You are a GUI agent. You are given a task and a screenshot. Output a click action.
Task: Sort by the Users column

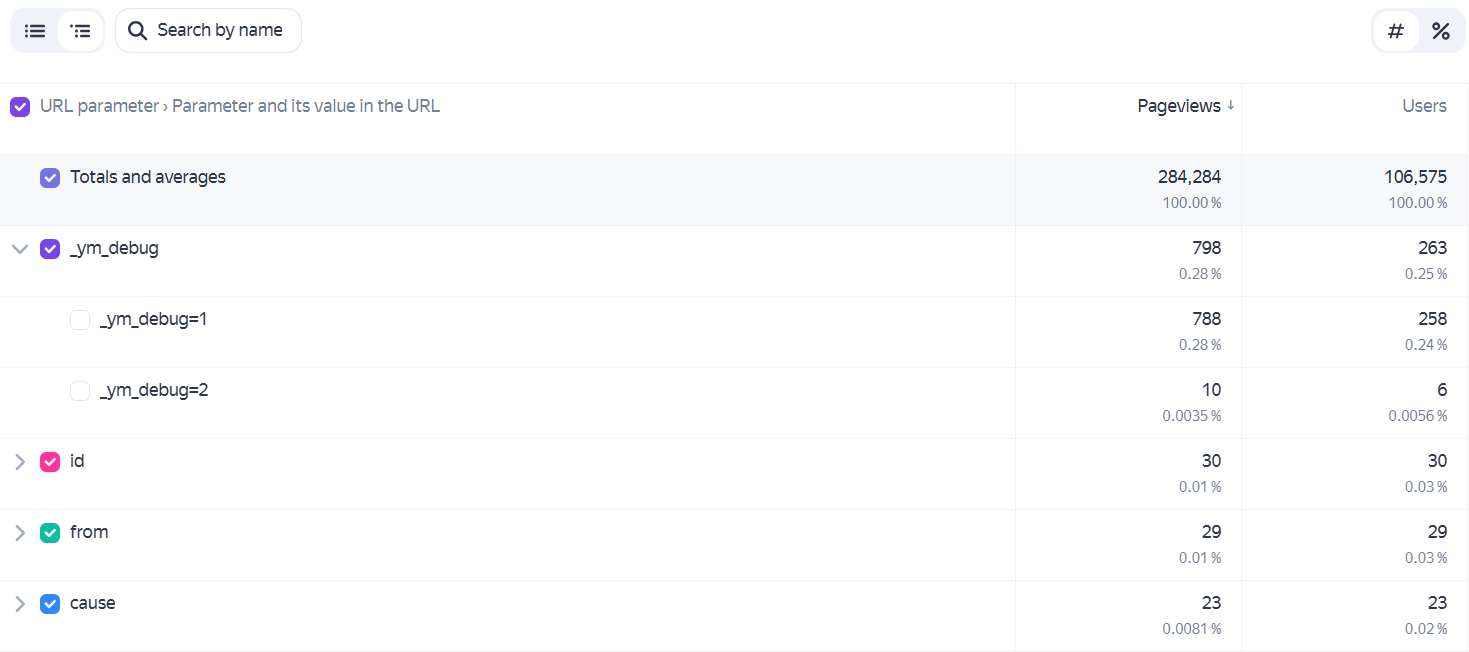(x=1424, y=106)
